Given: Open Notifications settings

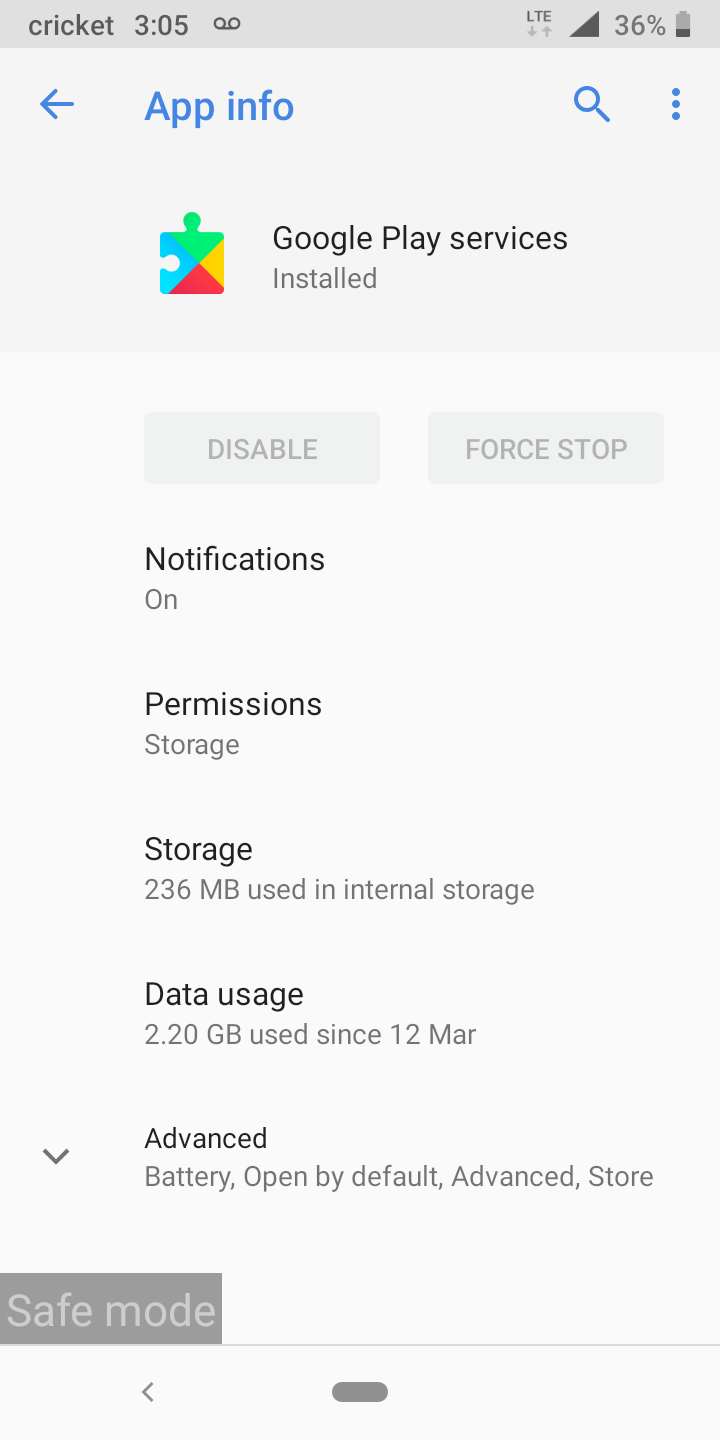Looking at the screenshot, I should coord(235,577).
